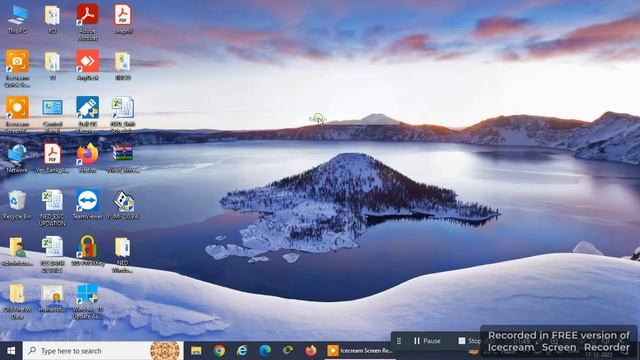The width and height of the screenshot is (640, 360).
Task: Open the green arrows app on the taskbar
Action: tap(288, 351)
